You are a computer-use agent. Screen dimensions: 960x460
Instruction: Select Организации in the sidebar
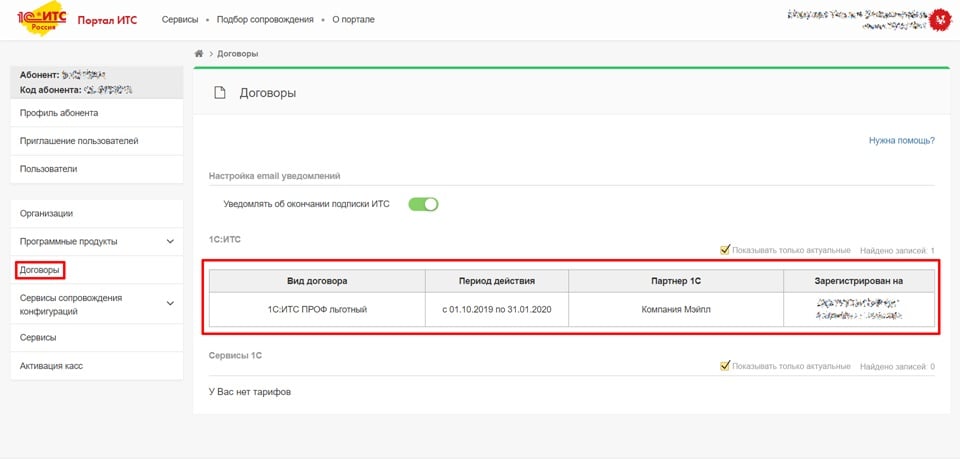[x=46, y=213]
